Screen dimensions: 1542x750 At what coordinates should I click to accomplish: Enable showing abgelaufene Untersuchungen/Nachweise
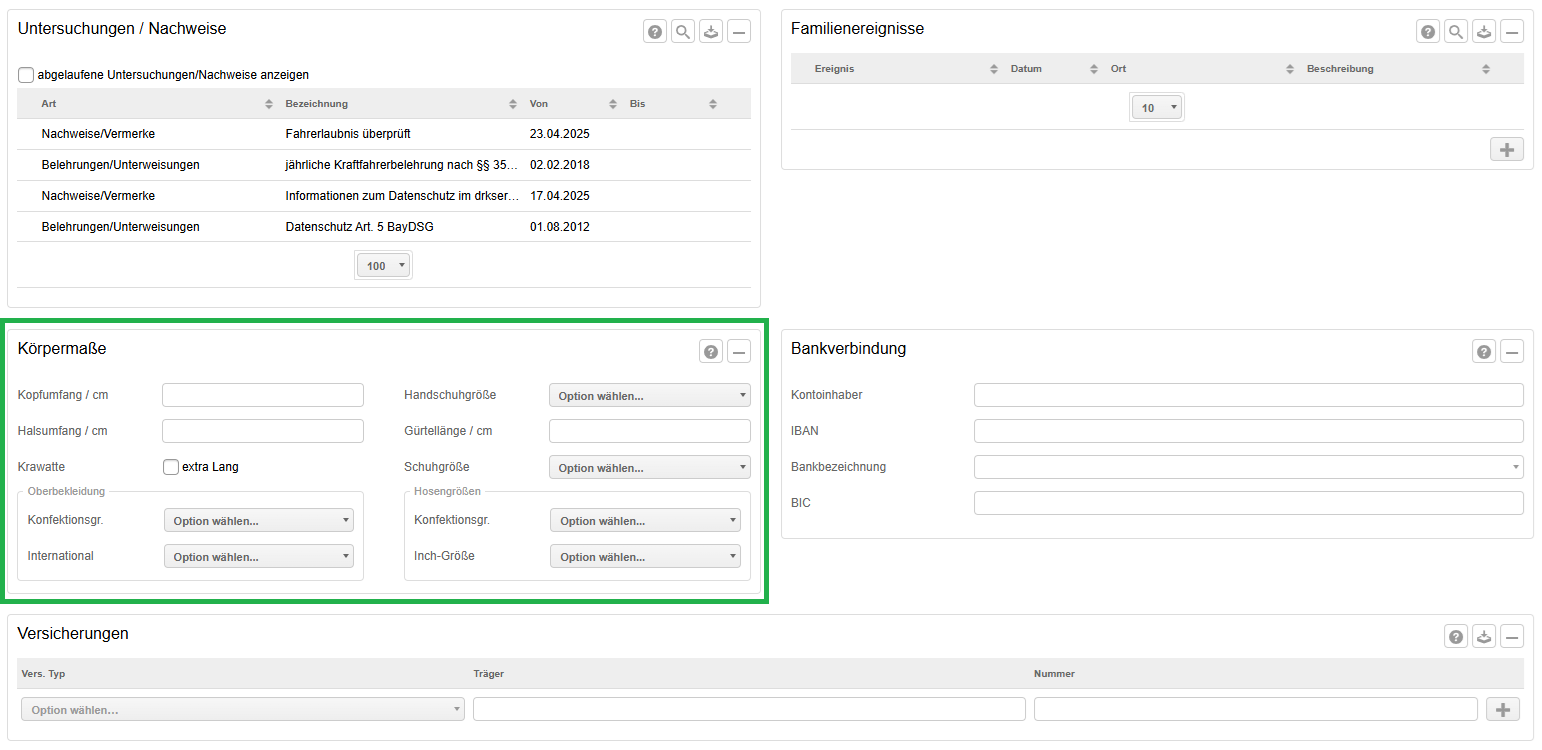(x=26, y=75)
